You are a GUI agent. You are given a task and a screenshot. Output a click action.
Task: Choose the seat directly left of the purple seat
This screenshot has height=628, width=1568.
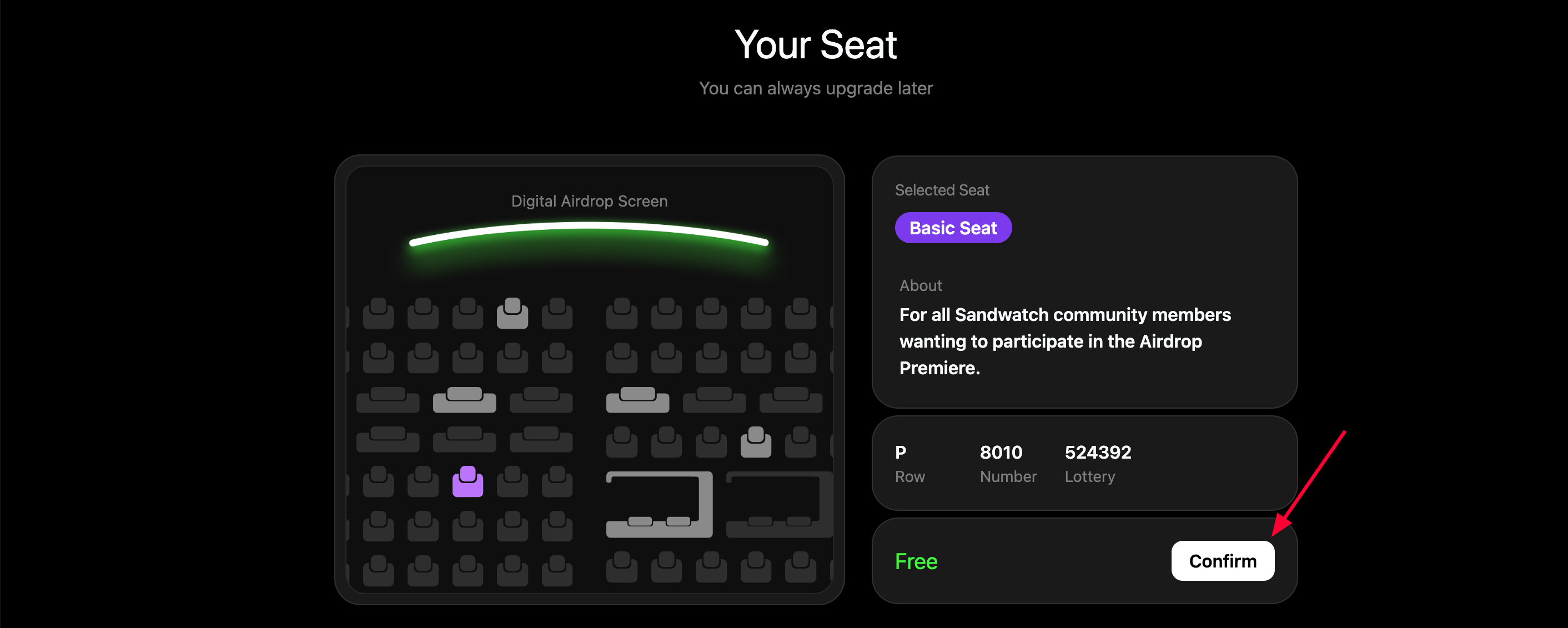pyautogui.click(x=423, y=481)
